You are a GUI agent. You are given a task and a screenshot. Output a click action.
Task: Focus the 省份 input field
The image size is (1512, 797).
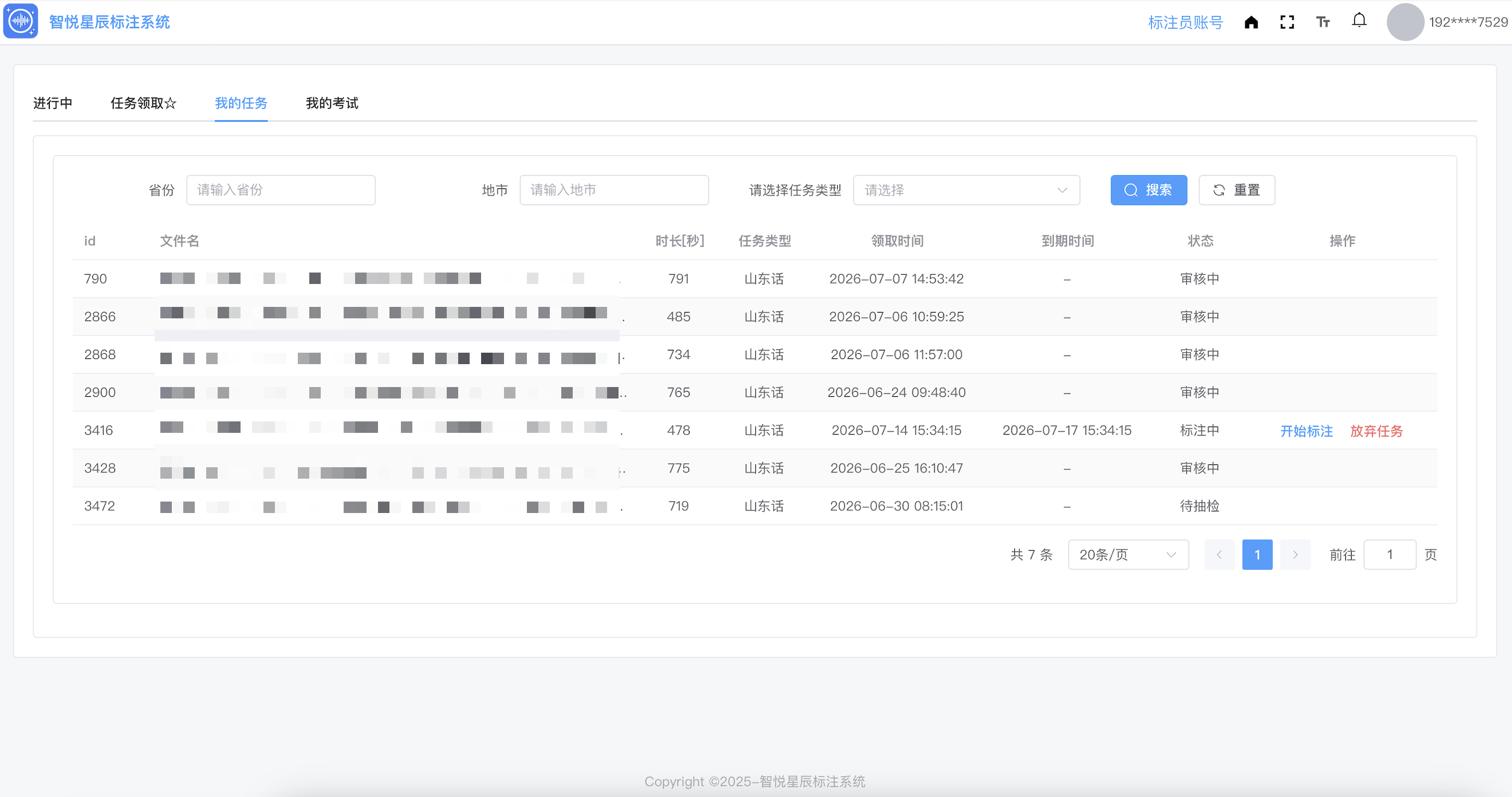(x=281, y=190)
